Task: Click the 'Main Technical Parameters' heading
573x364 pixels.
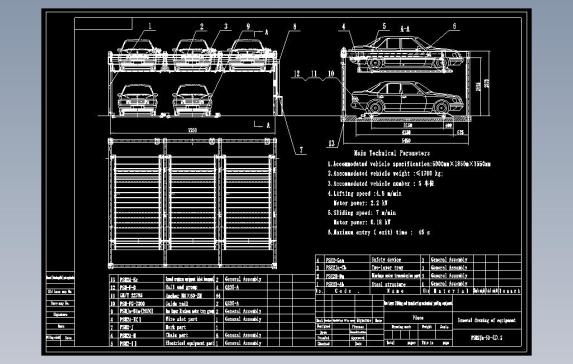Action: (x=392, y=153)
